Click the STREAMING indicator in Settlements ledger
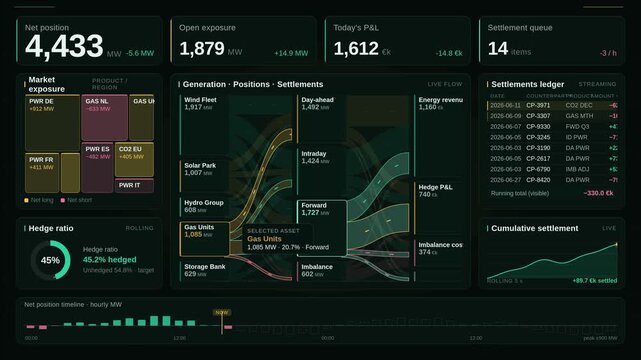 click(597, 84)
